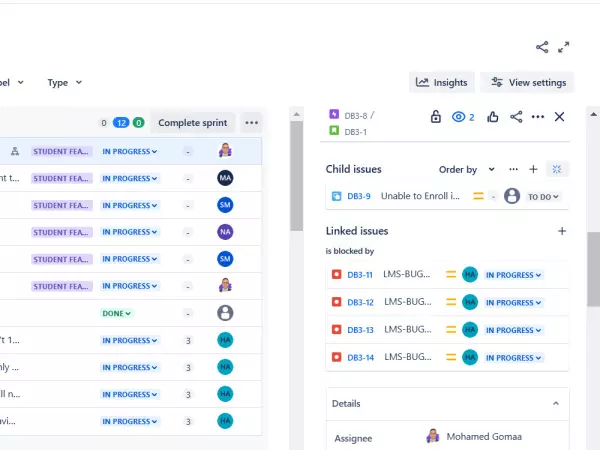
Task: Click bug type icon of DB3-12
Action: 336,302
